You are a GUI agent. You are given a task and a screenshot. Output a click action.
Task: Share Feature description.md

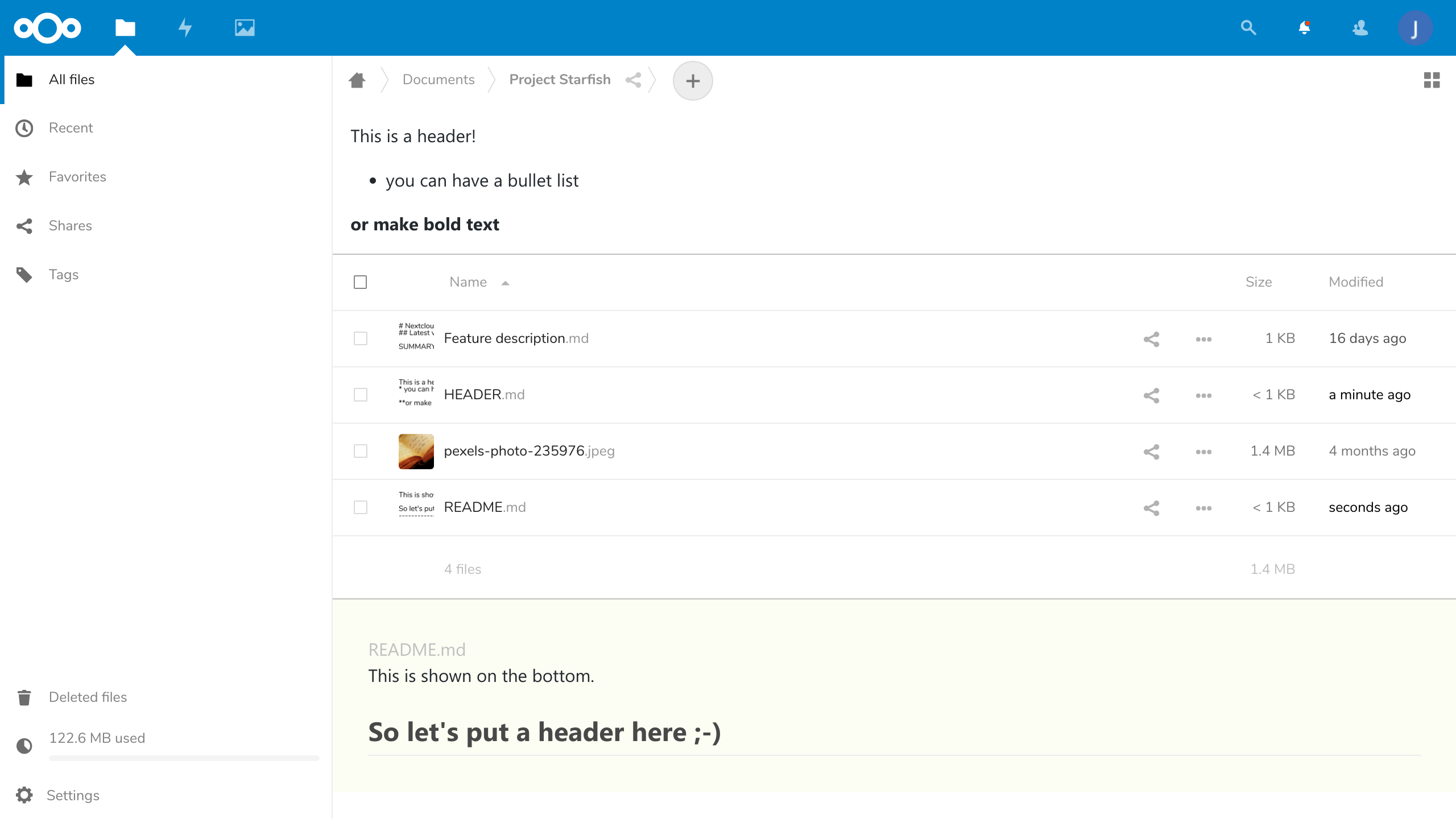pos(1151,339)
